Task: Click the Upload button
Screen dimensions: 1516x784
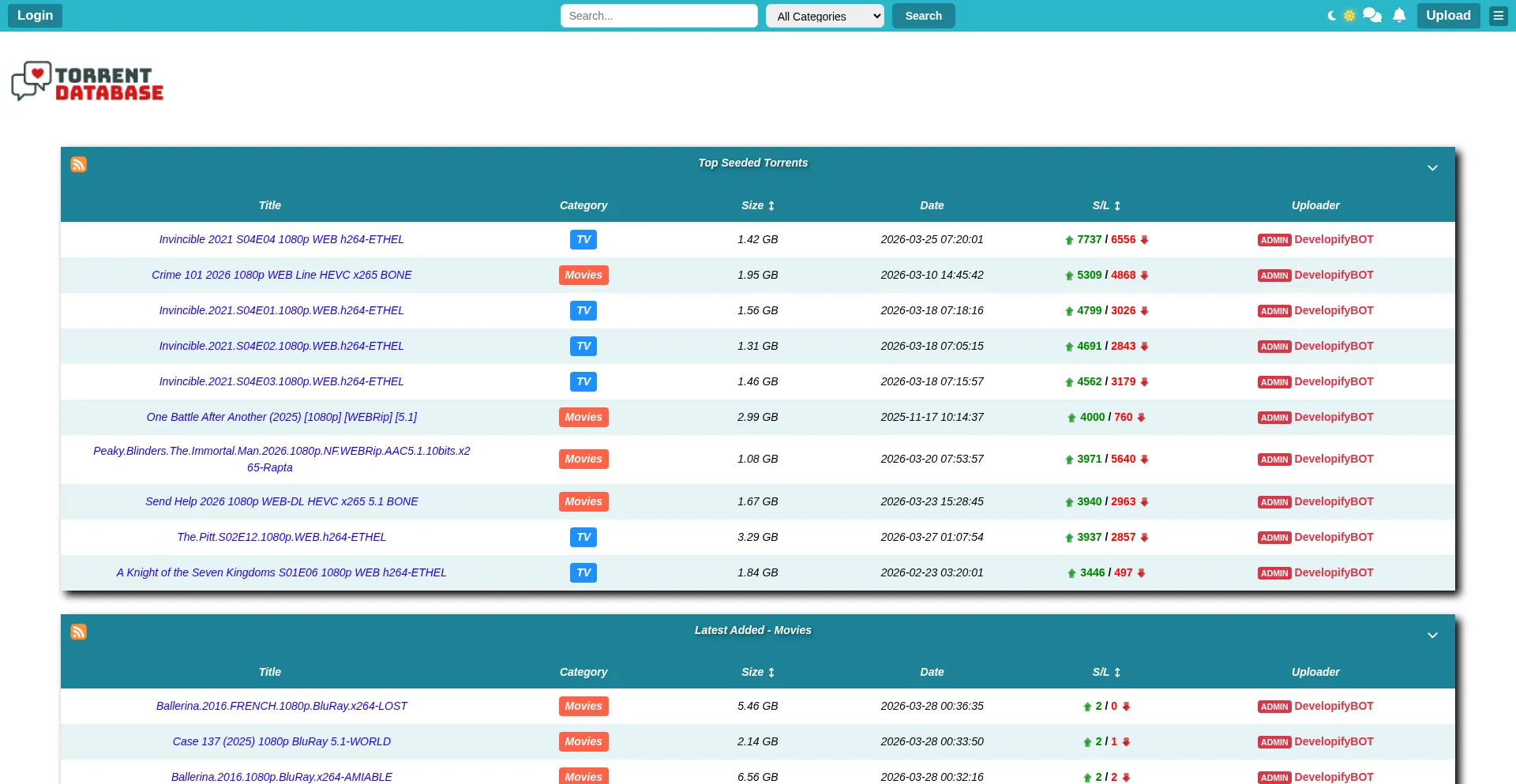Action: (x=1448, y=16)
